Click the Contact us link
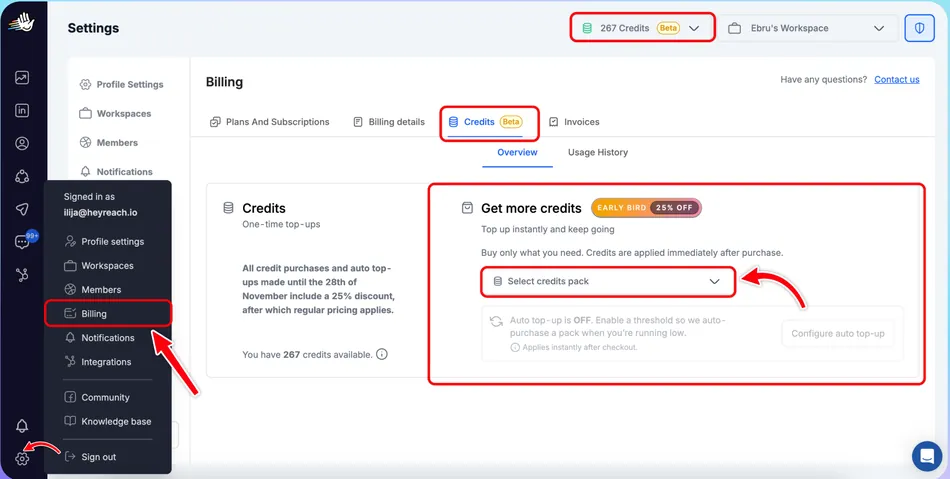This screenshot has height=479, width=950. click(897, 79)
